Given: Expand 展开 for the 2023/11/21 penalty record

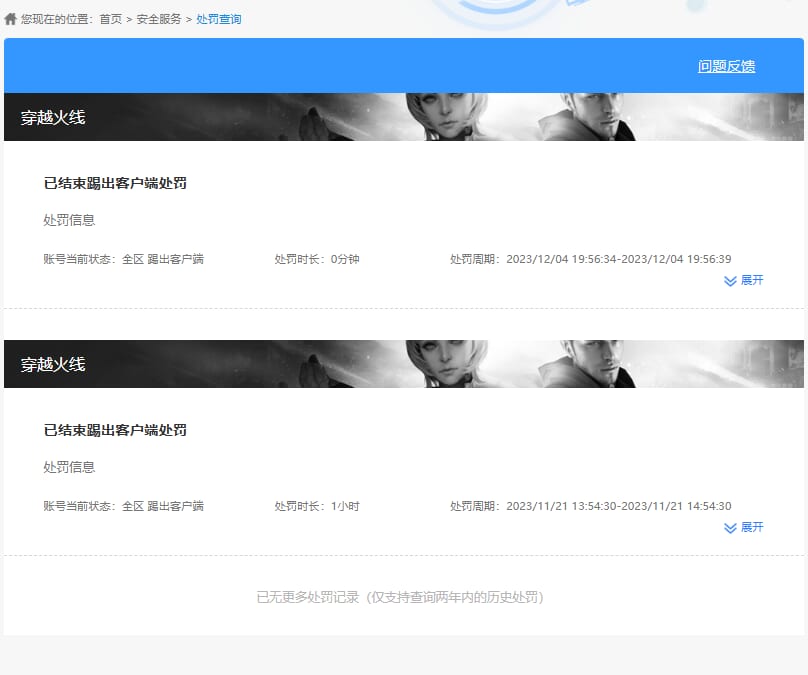Looking at the screenshot, I should click(744, 527).
